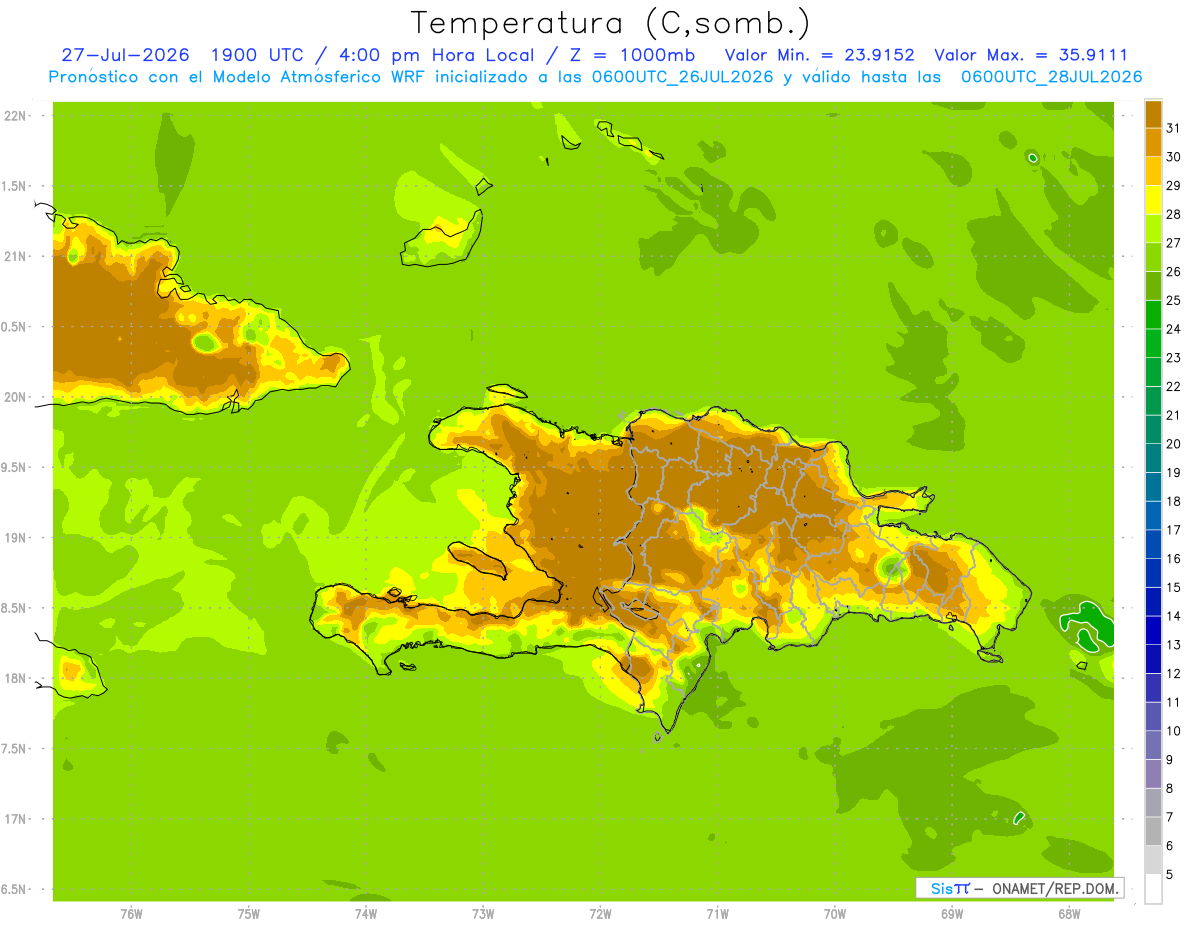The image size is (1200, 927).
Task: Click the white swatch below legend value 5
Action: click(x=1153, y=889)
